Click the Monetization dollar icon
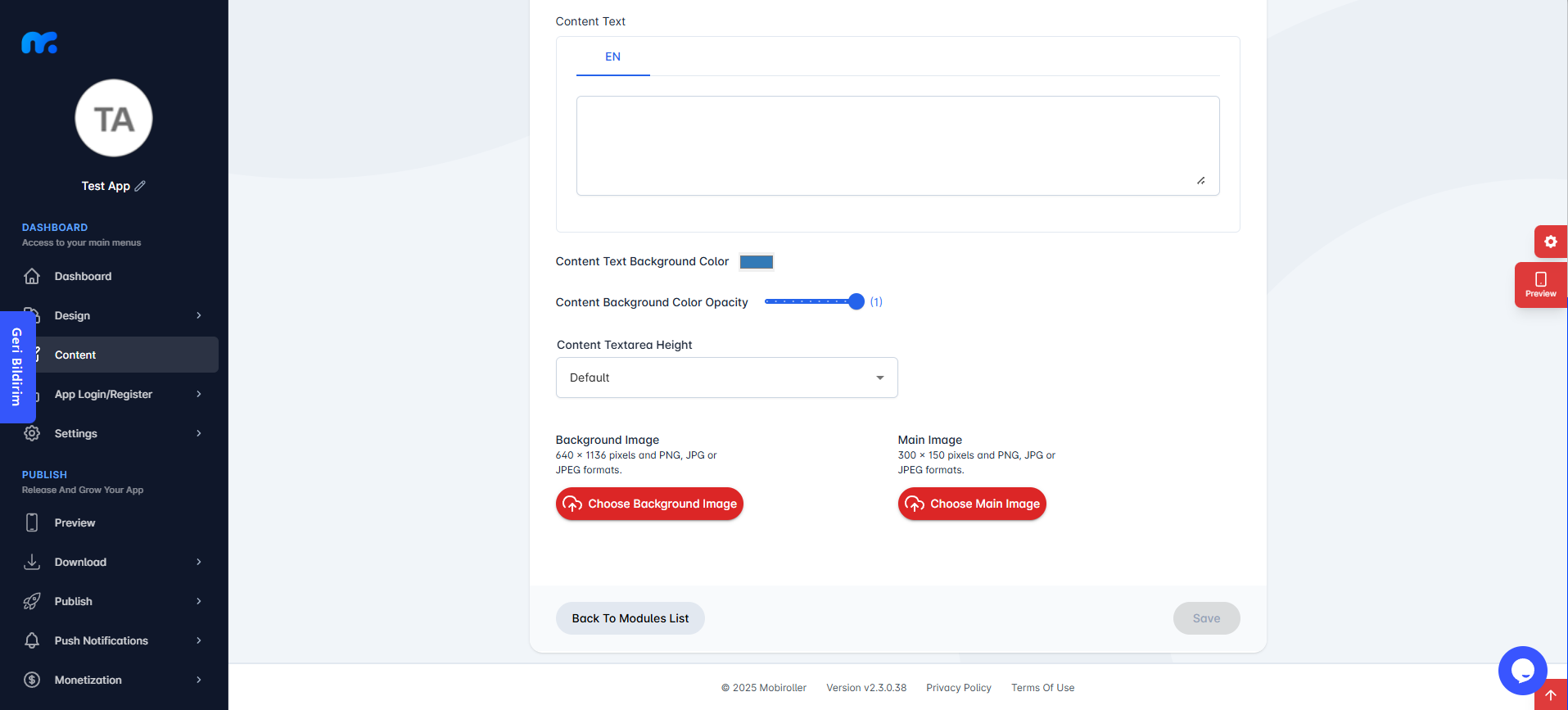1568x710 pixels. [x=32, y=680]
